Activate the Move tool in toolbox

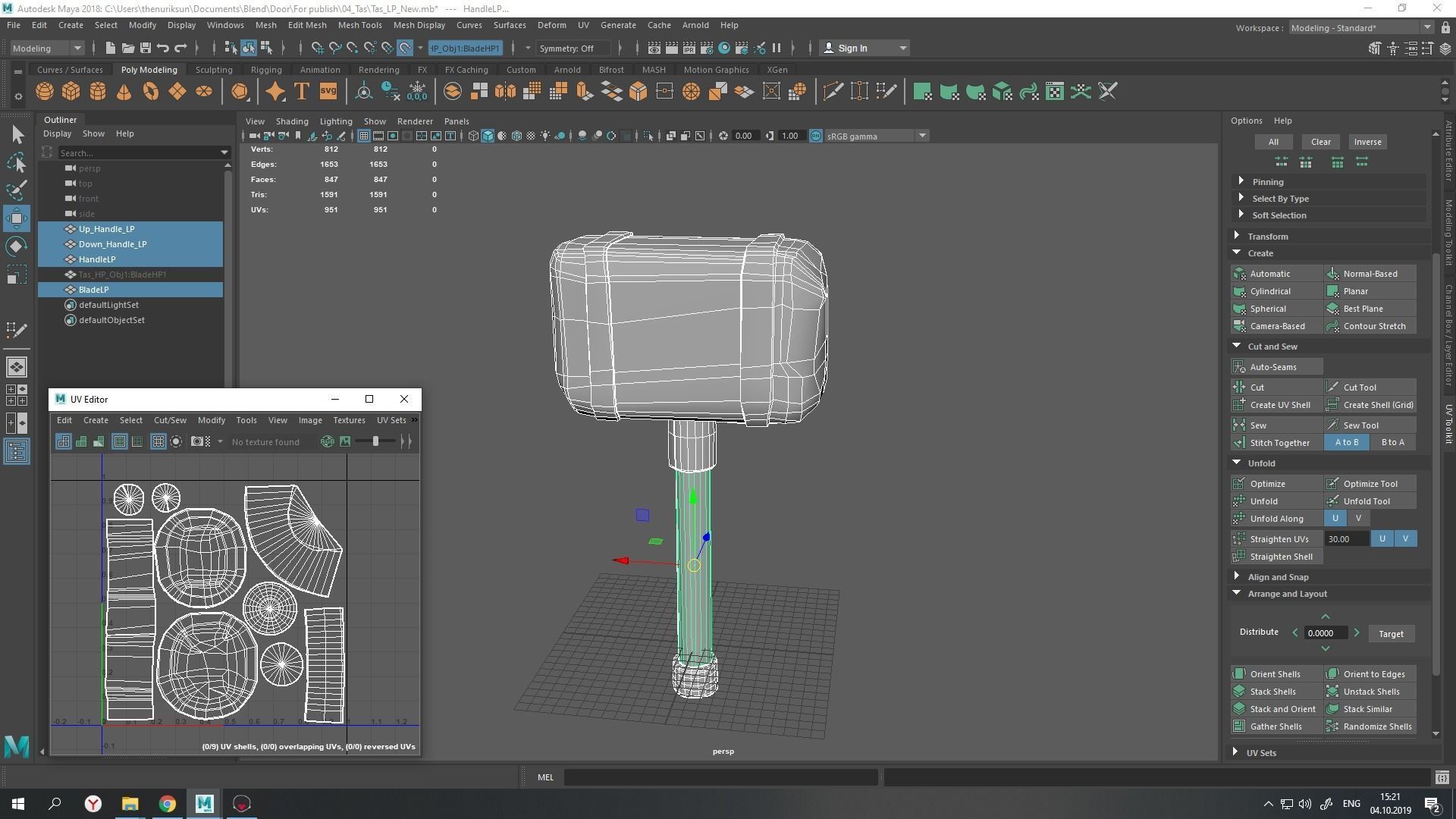coord(17,218)
